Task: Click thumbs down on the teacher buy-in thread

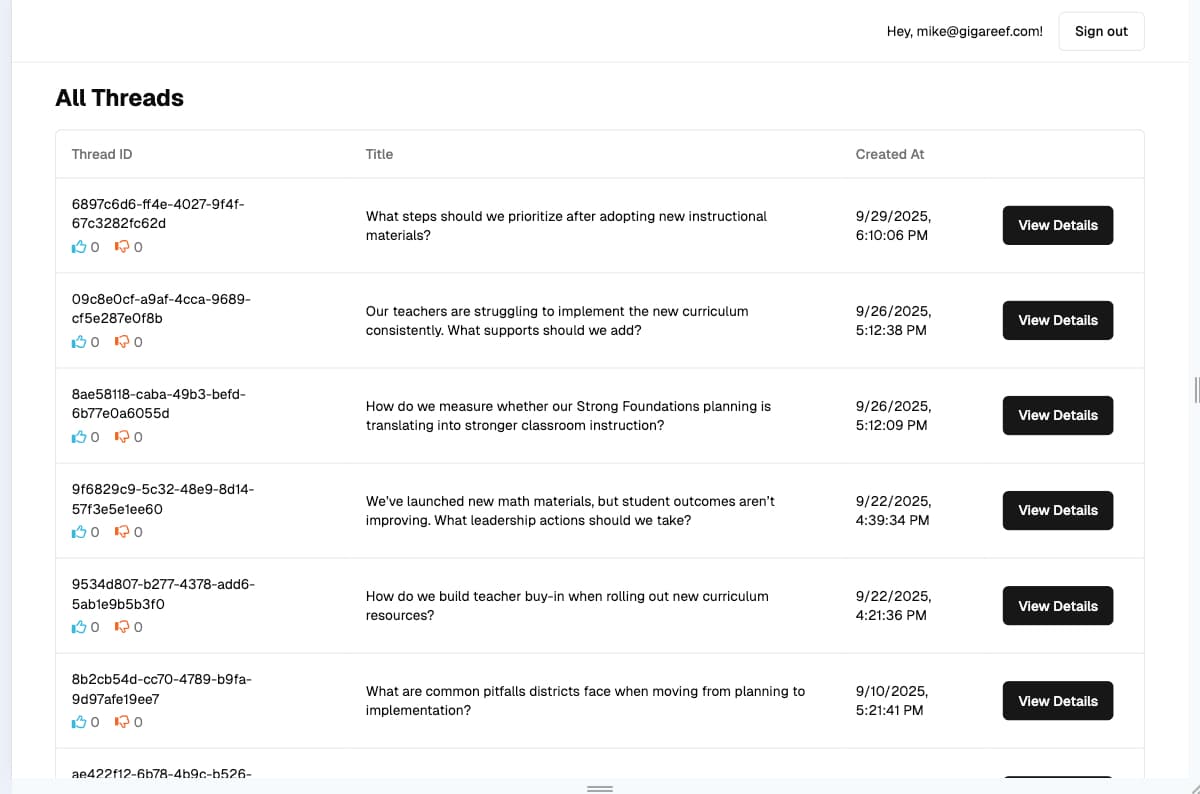Action: (123, 627)
